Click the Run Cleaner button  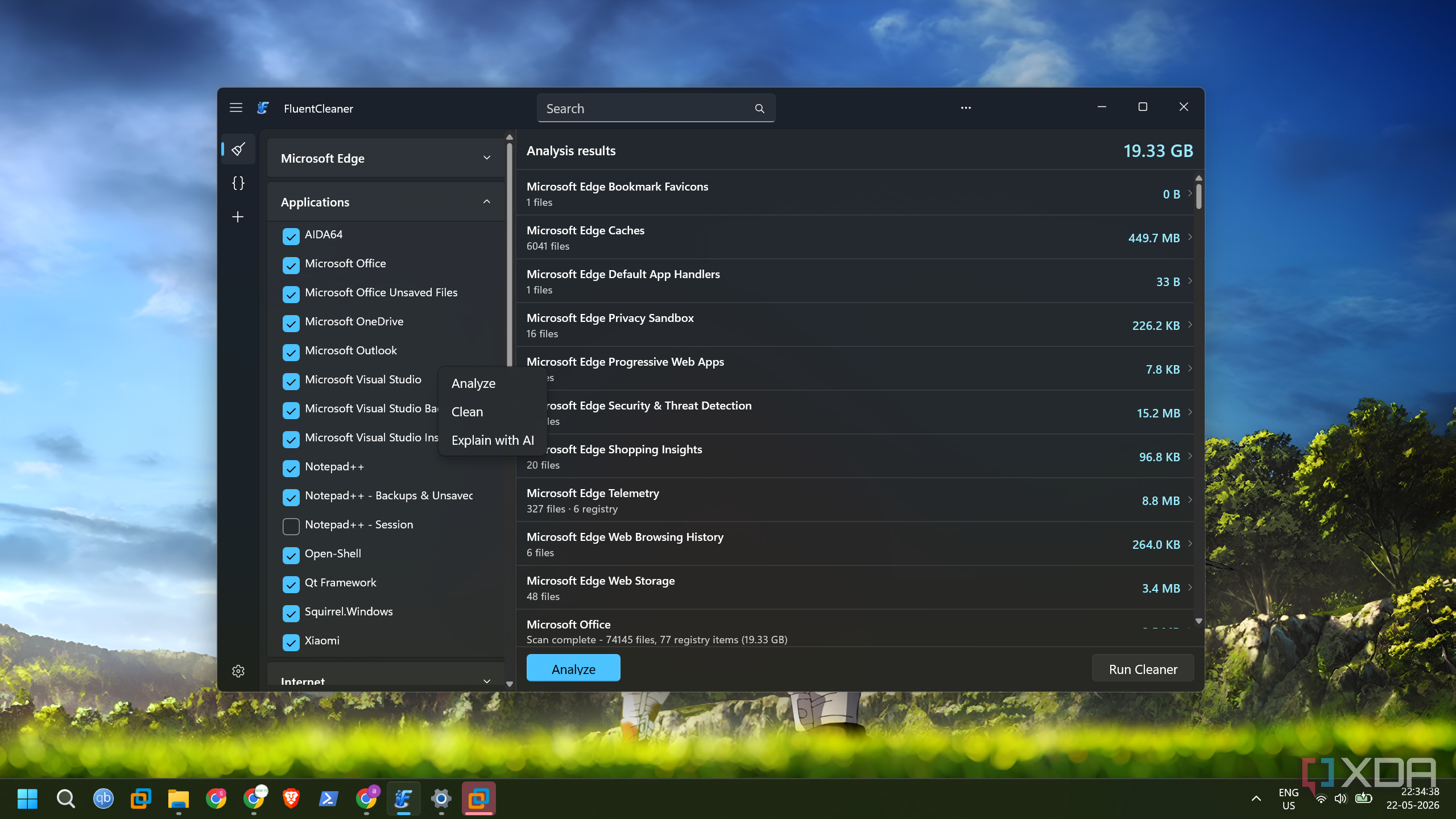coord(1143,668)
